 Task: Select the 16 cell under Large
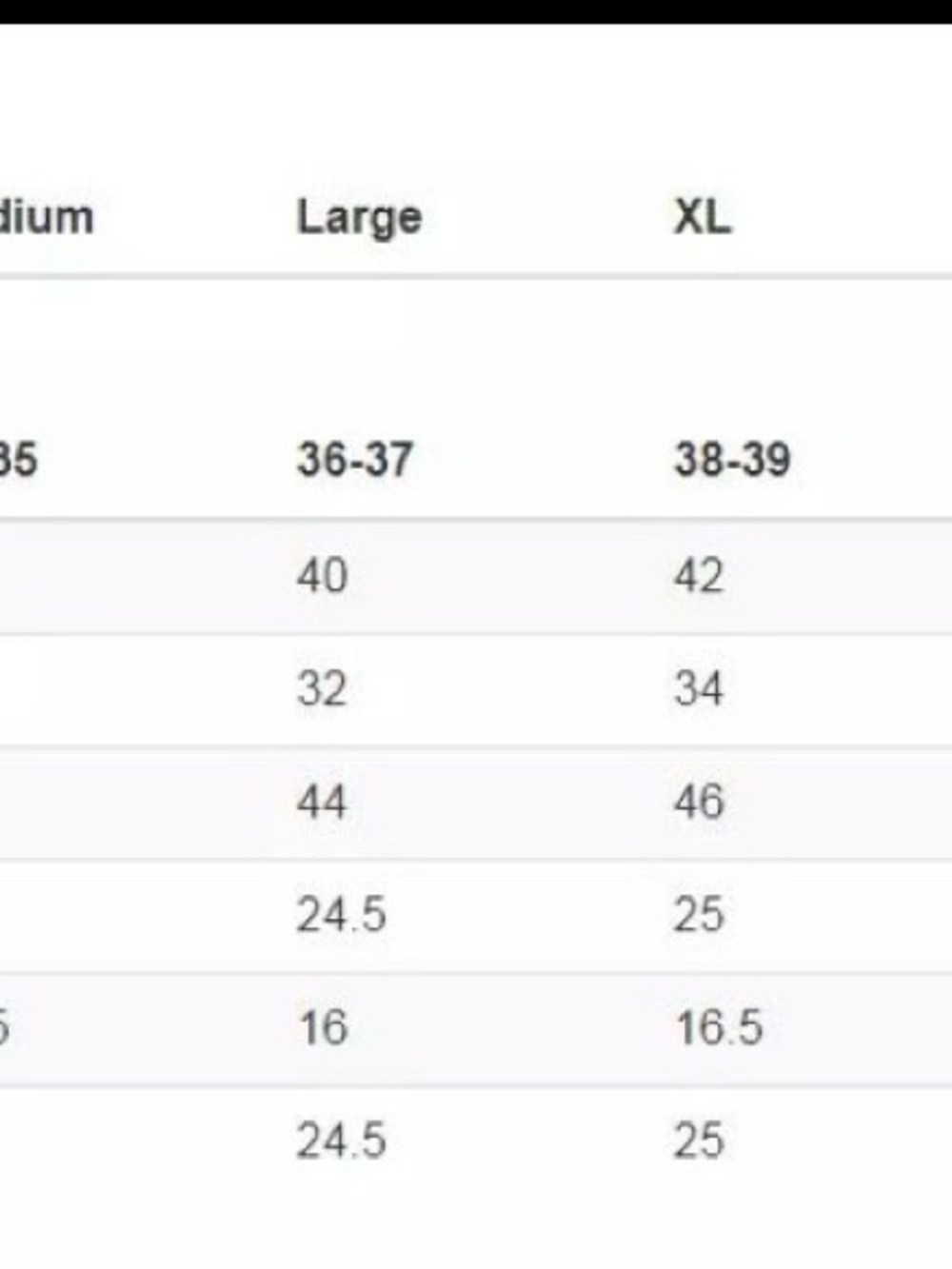coord(321,1028)
